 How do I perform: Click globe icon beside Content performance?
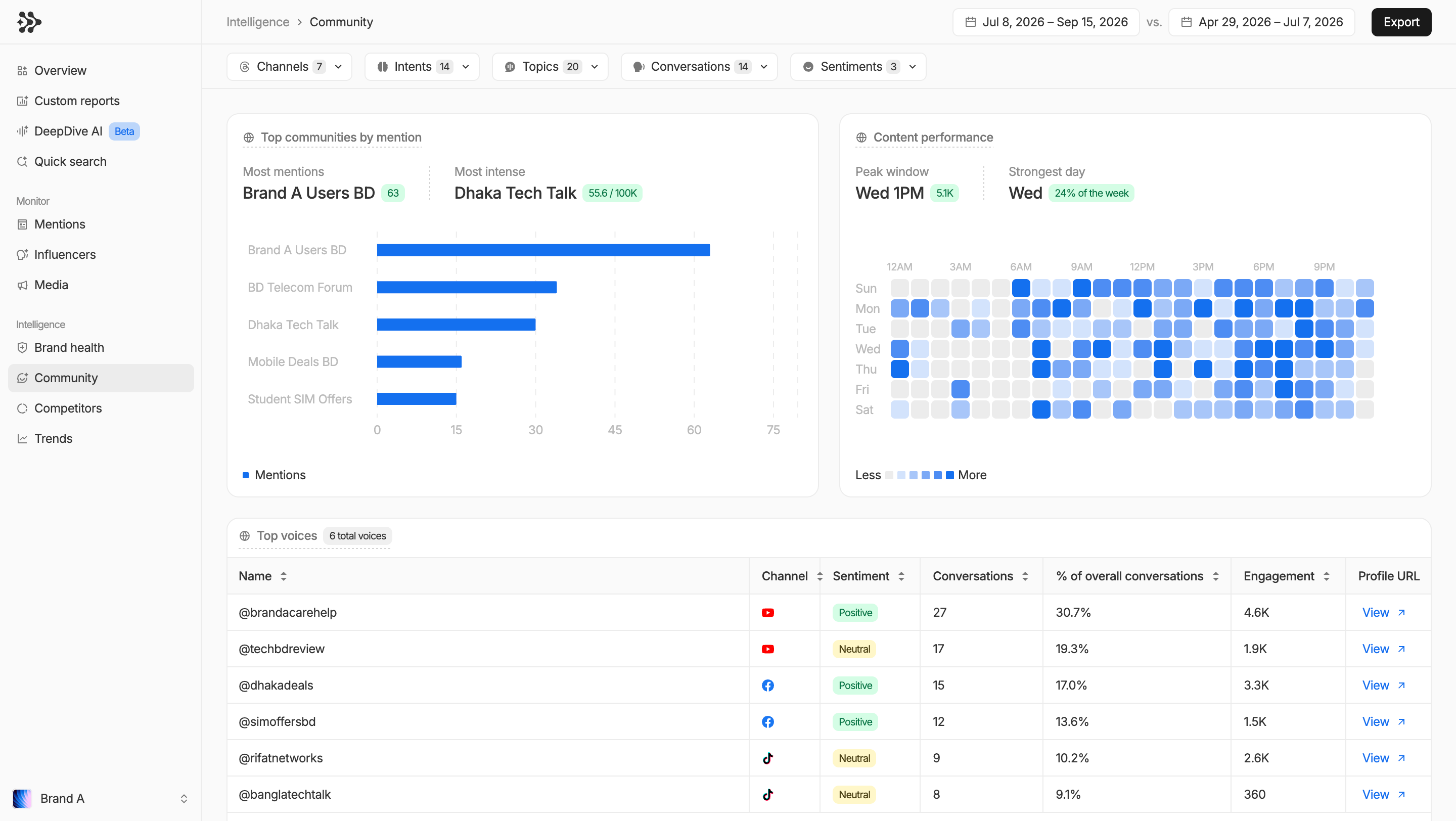(x=861, y=138)
